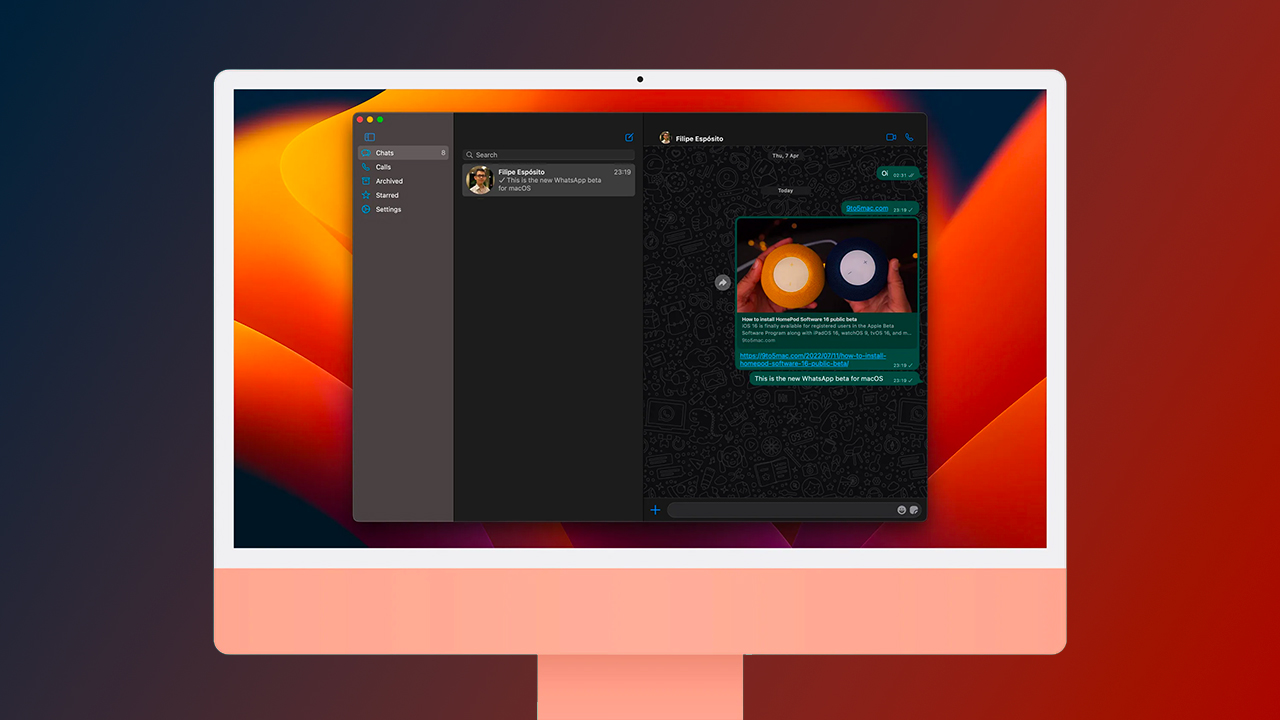Toggle the sidebar panel icon

369,137
